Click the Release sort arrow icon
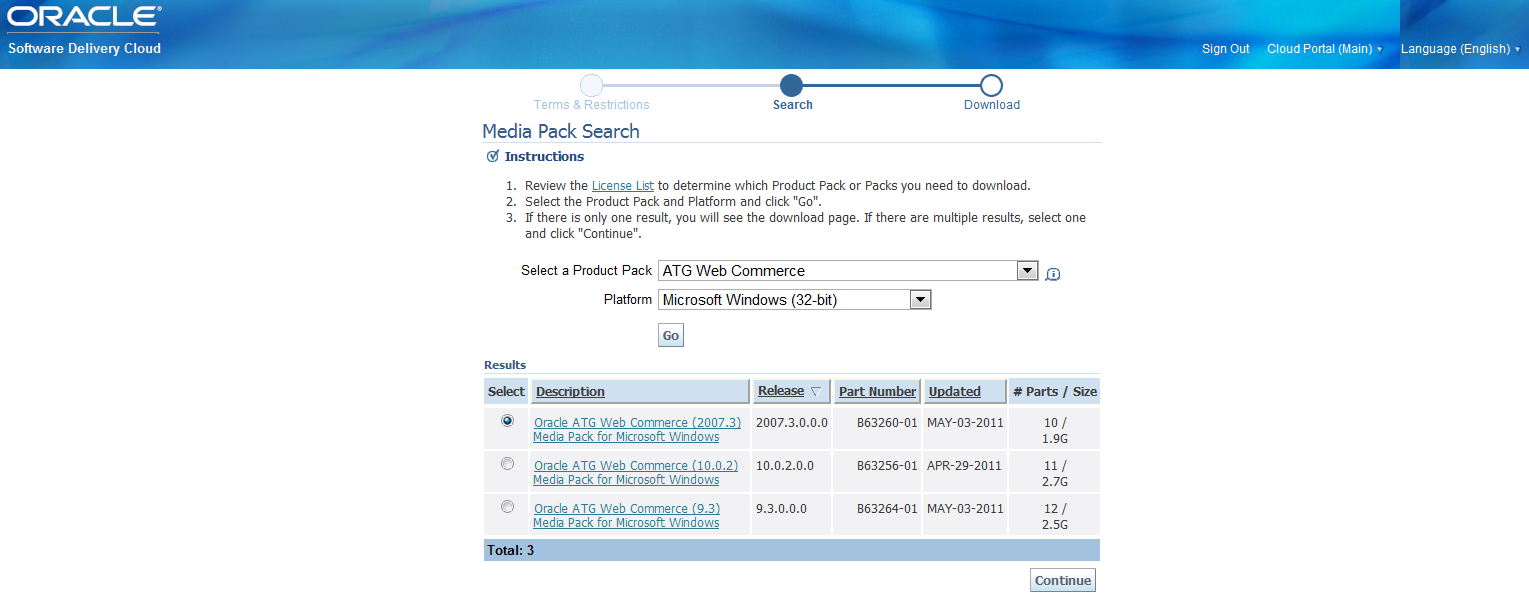Viewport: 1529px width, 611px height. tap(815, 391)
